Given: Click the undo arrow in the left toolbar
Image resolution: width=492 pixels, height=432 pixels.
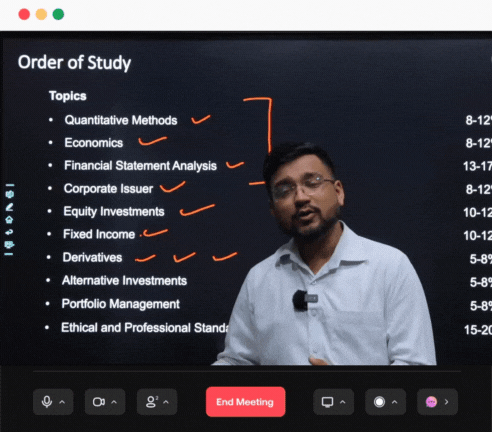Looking at the screenshot, I should pos(9,232).
